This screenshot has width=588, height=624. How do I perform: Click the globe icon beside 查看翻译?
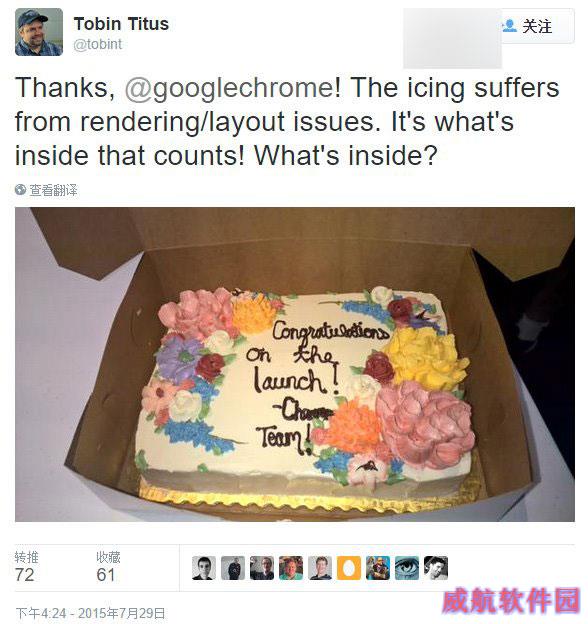(x=20, y=190)
